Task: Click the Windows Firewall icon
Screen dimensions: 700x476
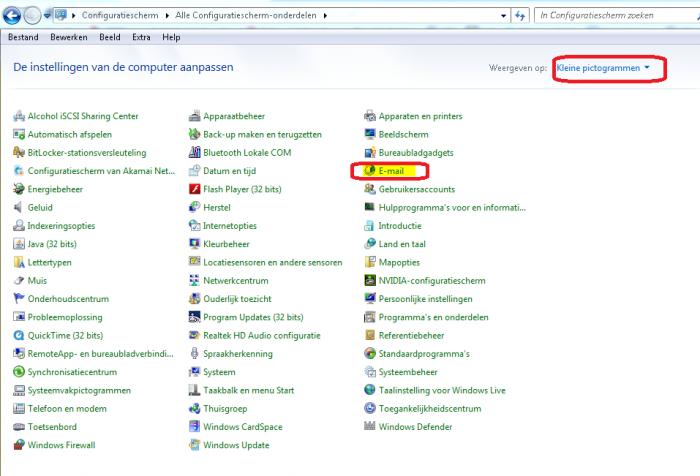Action: (19, 445)
